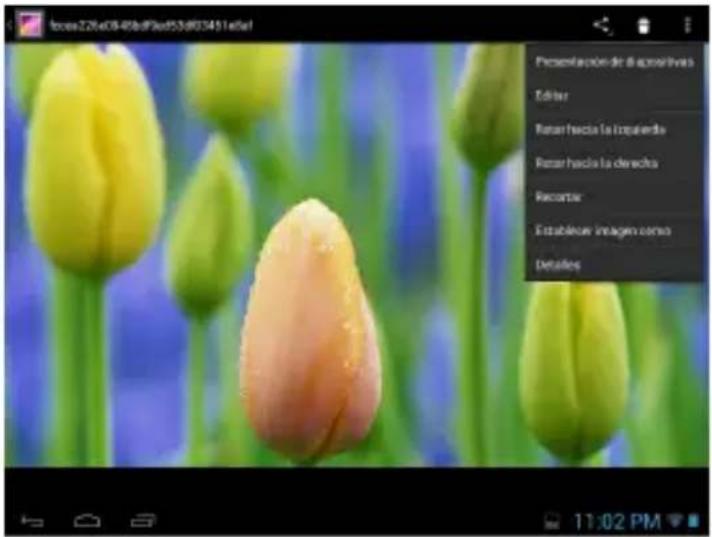Tap the Android back navigation button
Image resolution: width=712 pixels, height=537 pixels.
pos(32,521)
